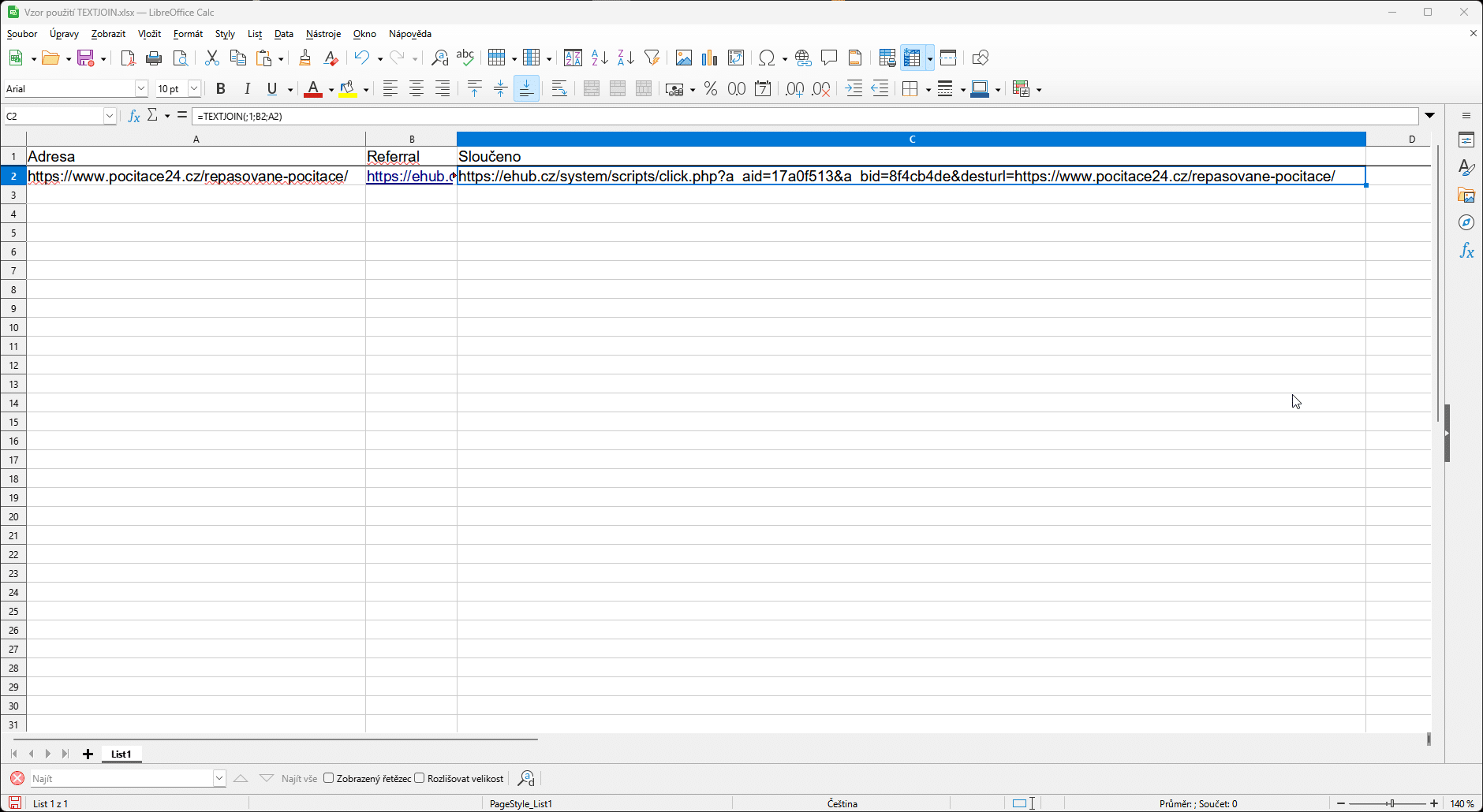
Task: Open print preview
Action: 181,58
